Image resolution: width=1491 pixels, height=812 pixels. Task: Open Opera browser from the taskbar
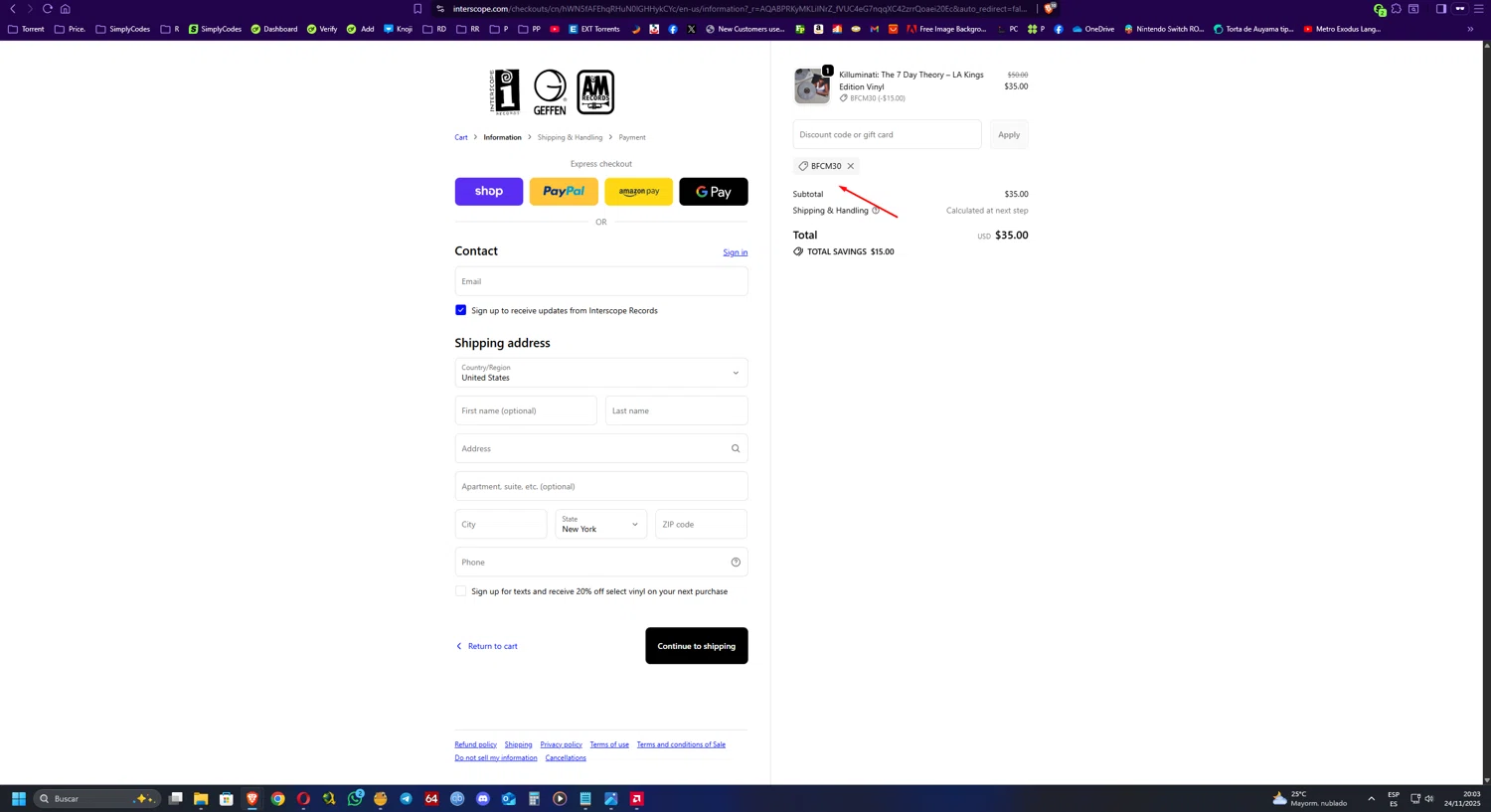click(303, 799)
